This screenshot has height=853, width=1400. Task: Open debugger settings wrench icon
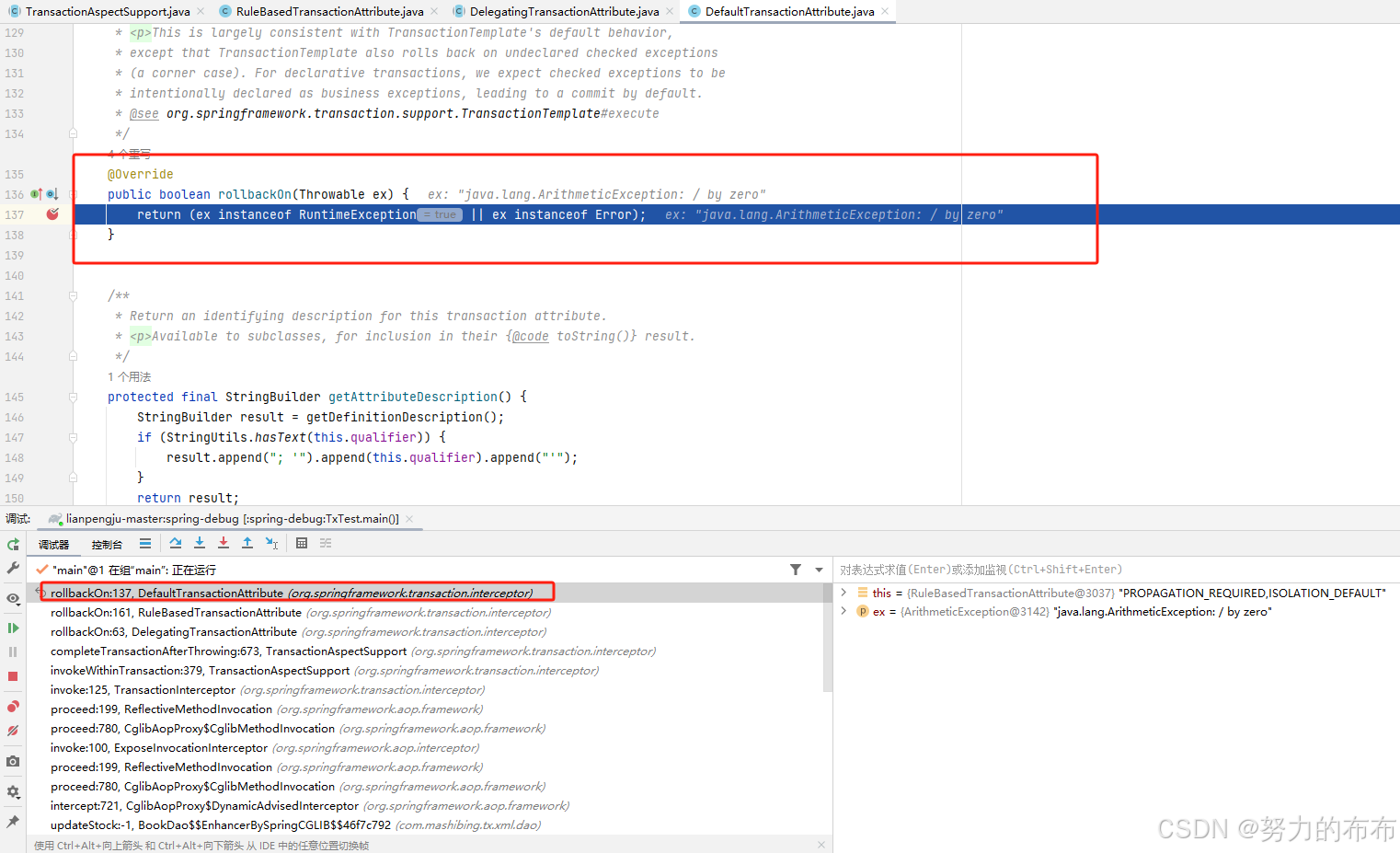pos(13,569)
